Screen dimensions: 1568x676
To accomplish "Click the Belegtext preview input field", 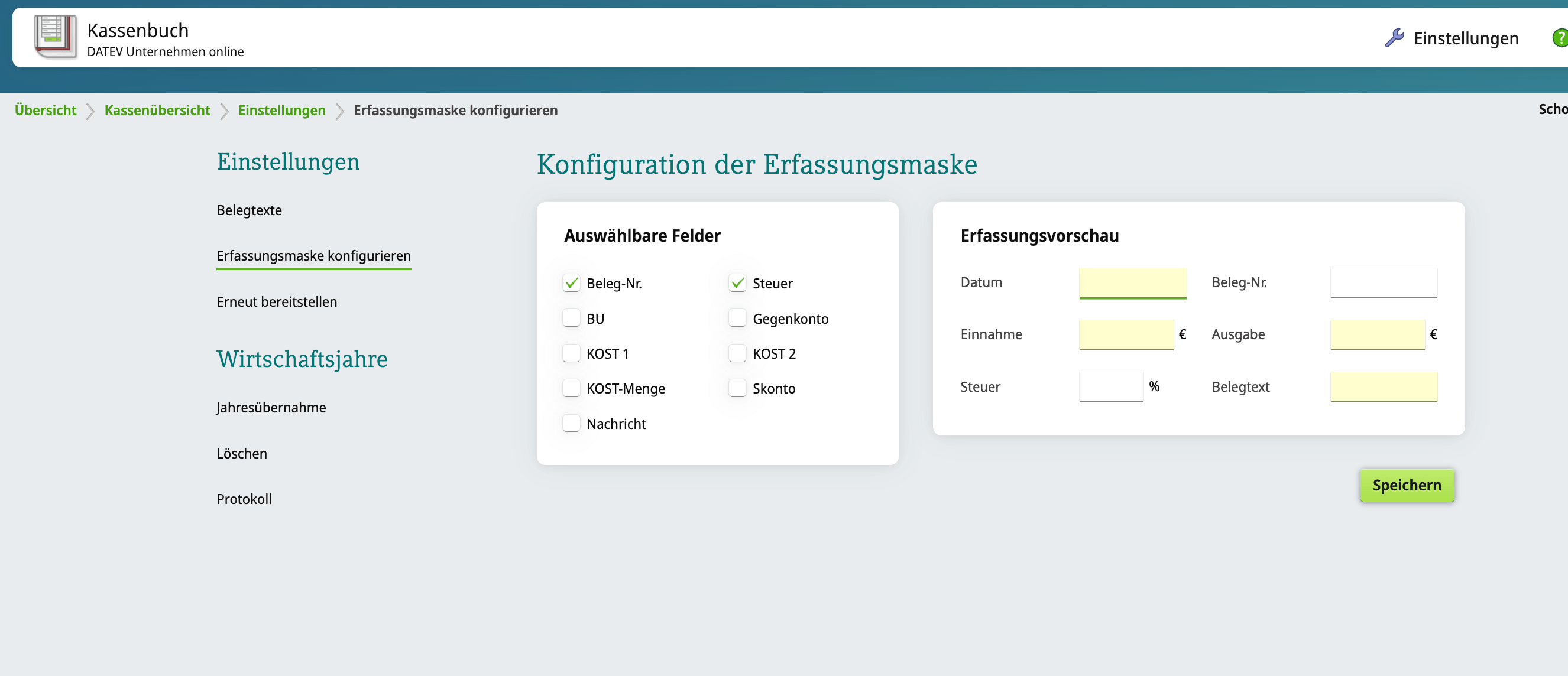I will click(x=1383, y=386).
